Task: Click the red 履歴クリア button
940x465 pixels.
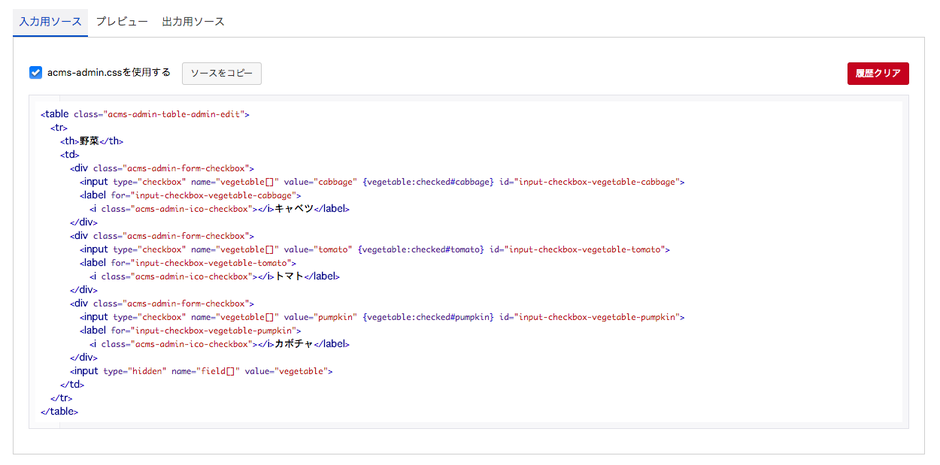Action: tap(877, 73)
